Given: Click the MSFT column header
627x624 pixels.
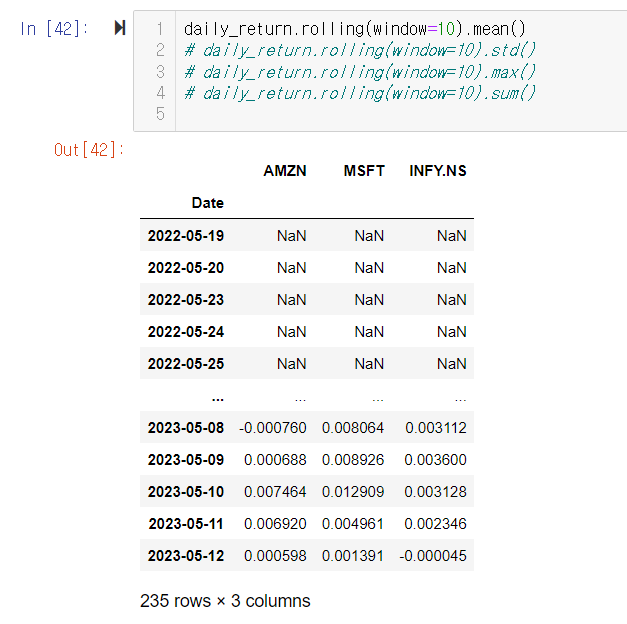Looking at the screenshot, I should click(364, 171).
